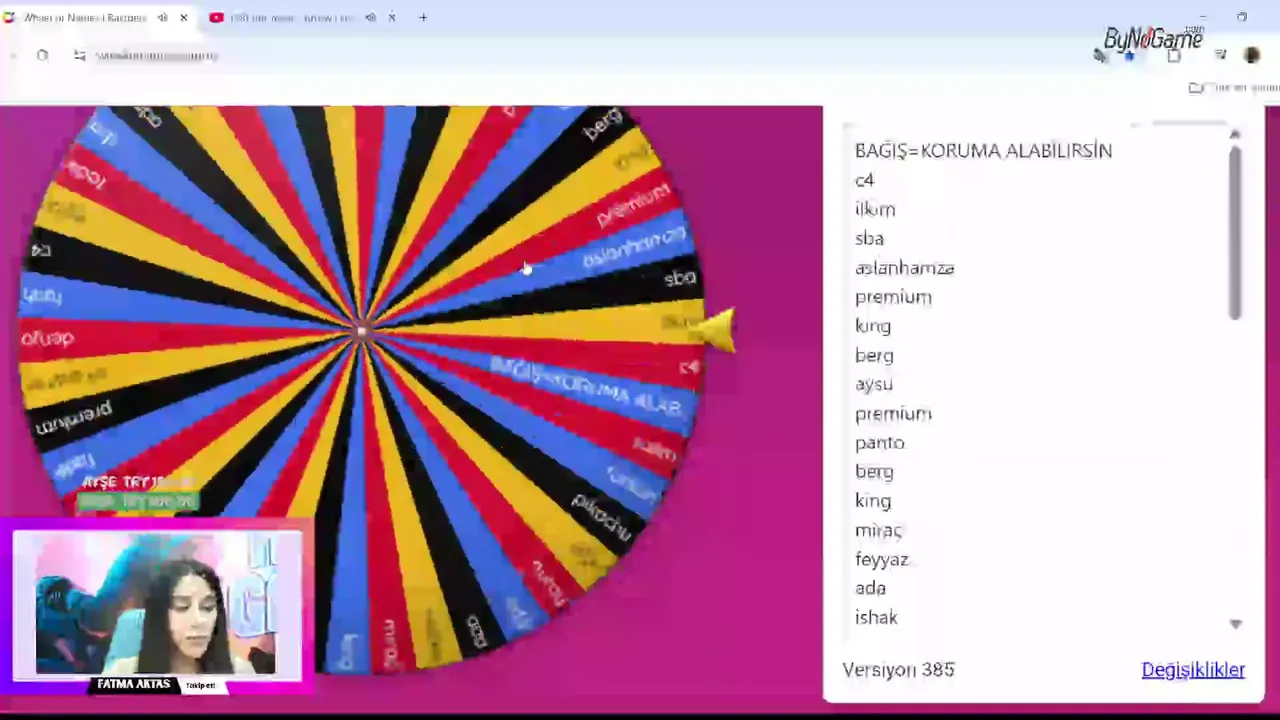Image resolution: width=1280 pixels, height=720 pixels.
Task: Open a new browser tab
Action: click(423, 18)
